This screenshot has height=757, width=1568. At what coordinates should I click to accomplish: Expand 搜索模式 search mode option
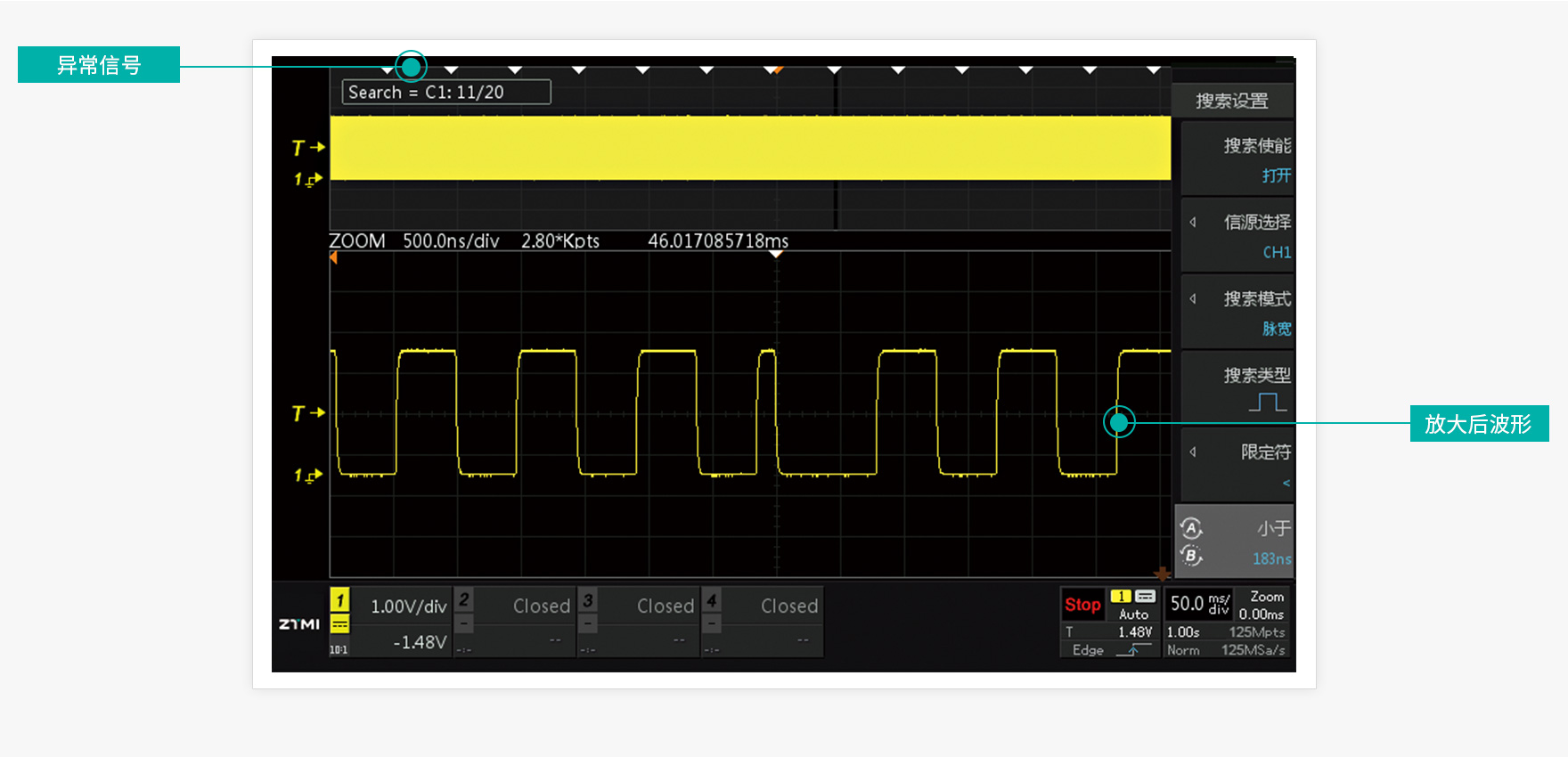click(x=1237, y=313)
